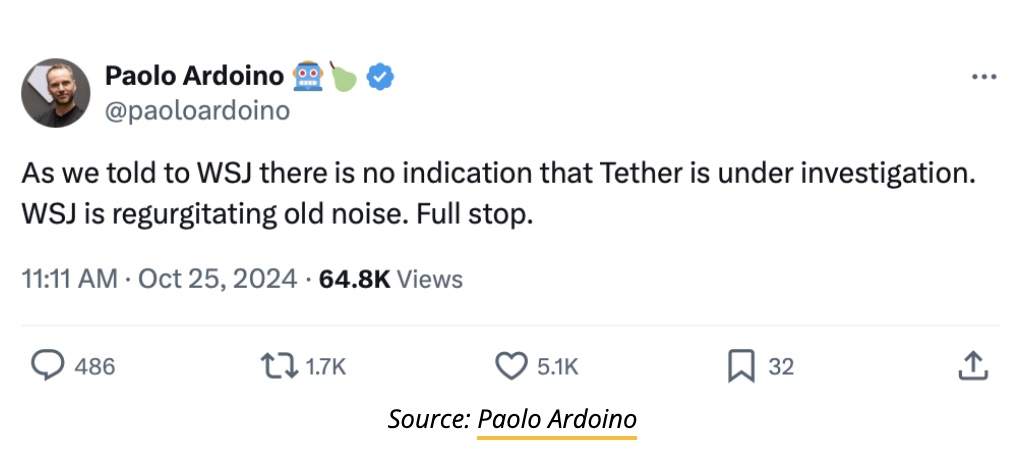Click the share upload icon
The width and height of the screenshot is (1012, 460).
click(971, 367)
